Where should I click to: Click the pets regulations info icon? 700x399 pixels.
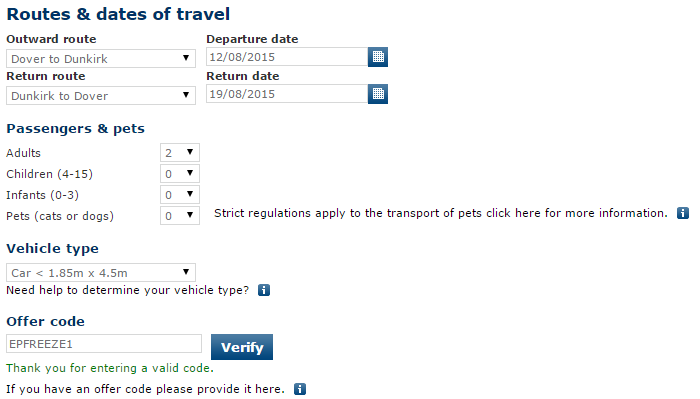click(x=683, y=213)
